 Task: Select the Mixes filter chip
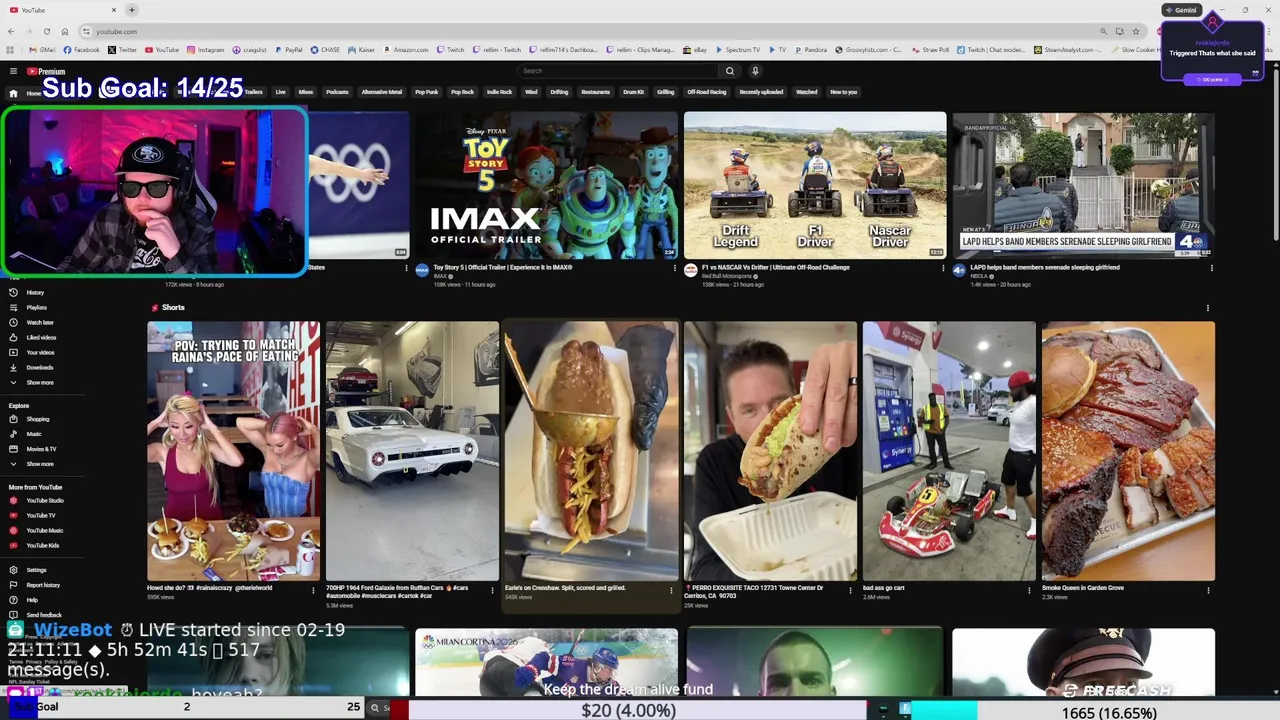[x=306, y=92]
